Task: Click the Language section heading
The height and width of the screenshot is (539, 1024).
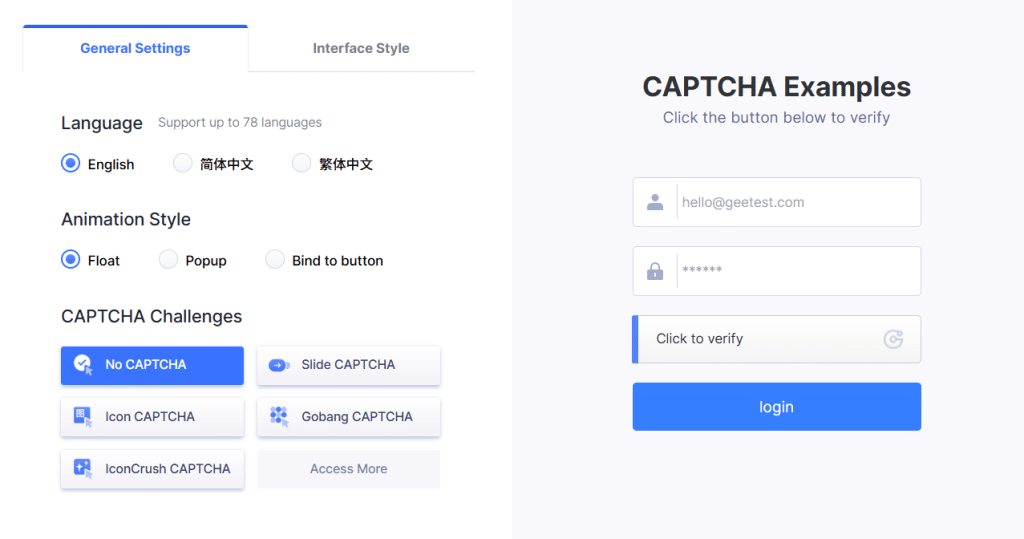Action: point(102,123)
